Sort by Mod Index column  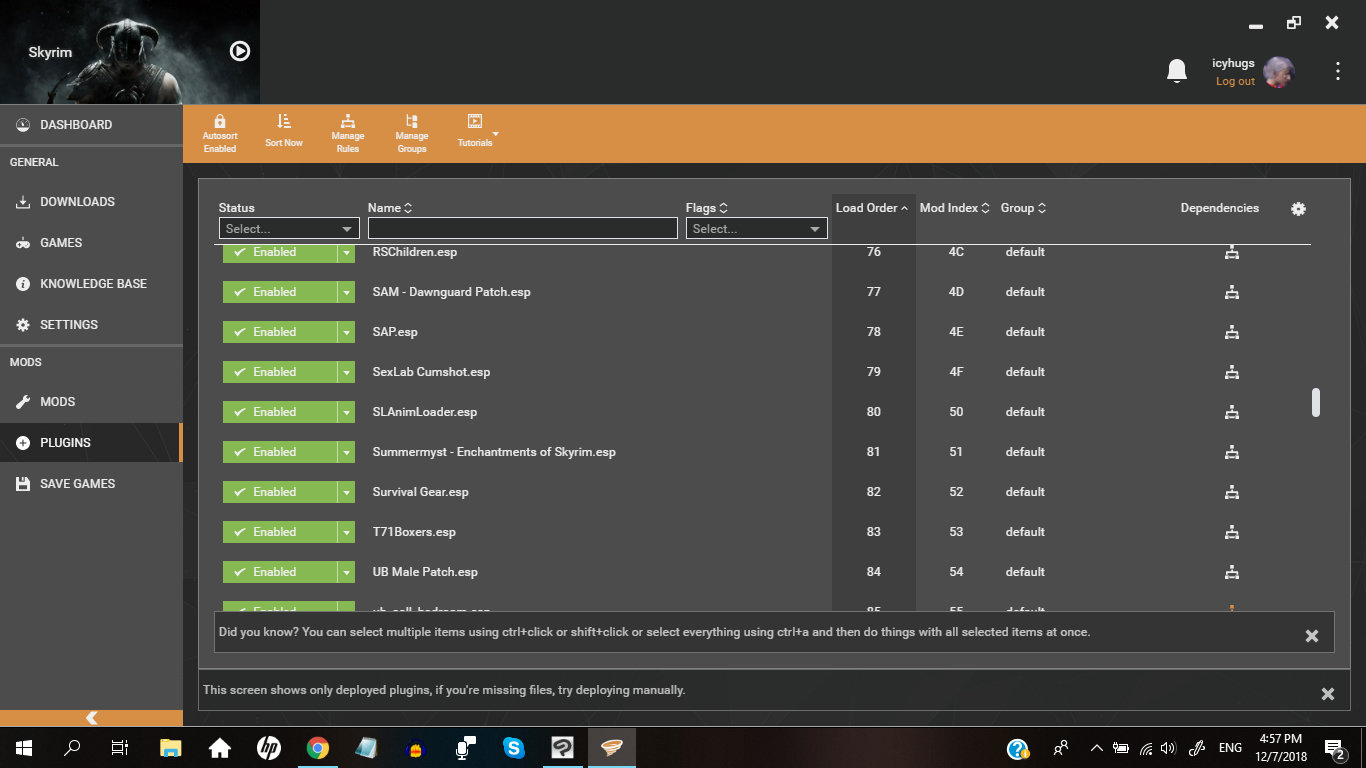(x=955, y=208)
